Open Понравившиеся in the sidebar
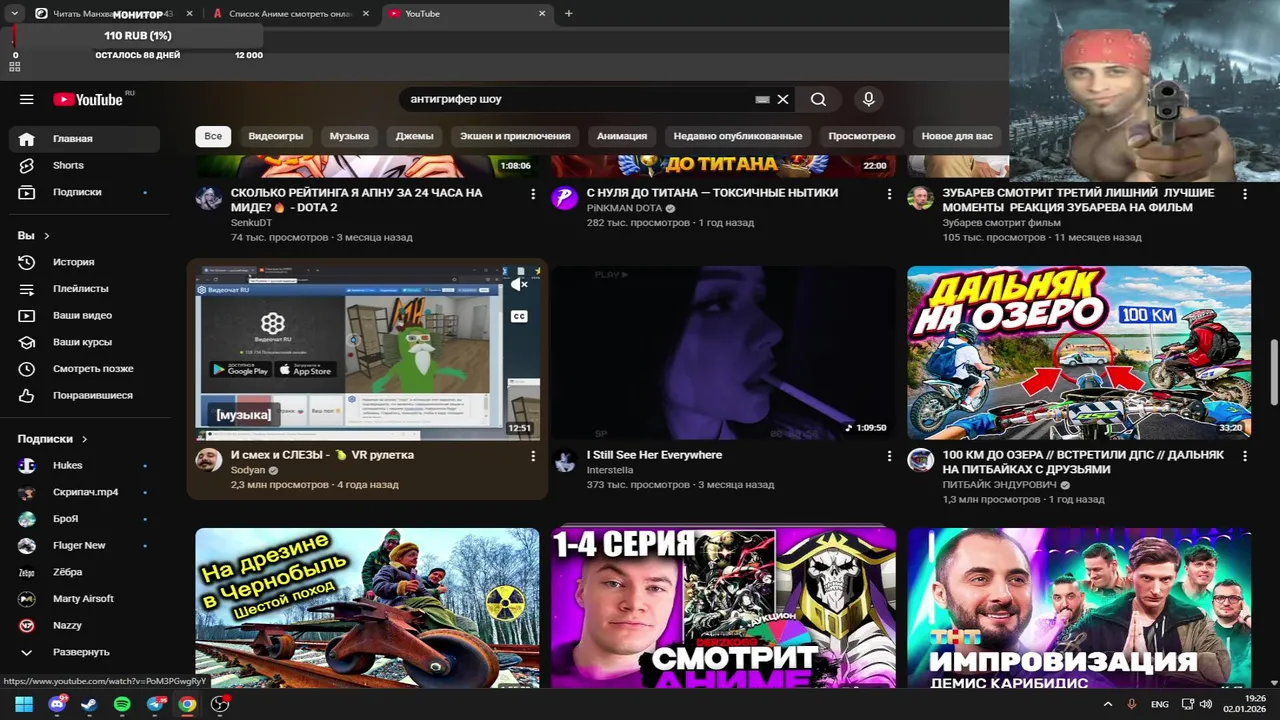1280x720 pixels. 85,395
